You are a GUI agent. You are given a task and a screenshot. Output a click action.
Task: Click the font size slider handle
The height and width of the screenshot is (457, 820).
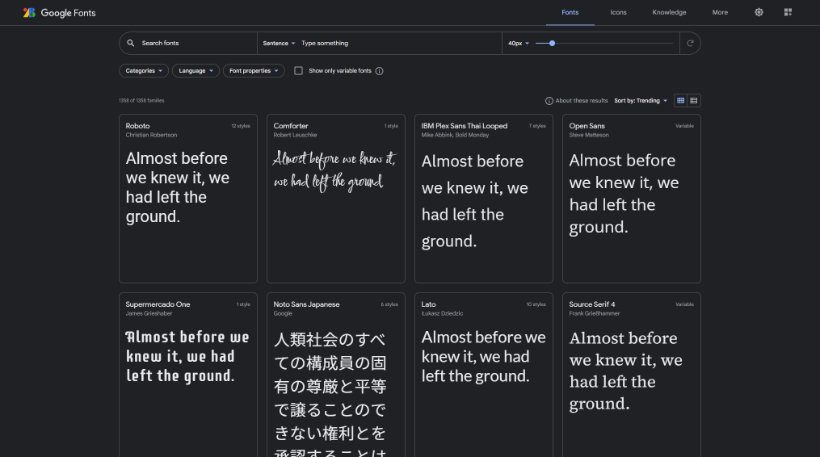pos(552,43)
